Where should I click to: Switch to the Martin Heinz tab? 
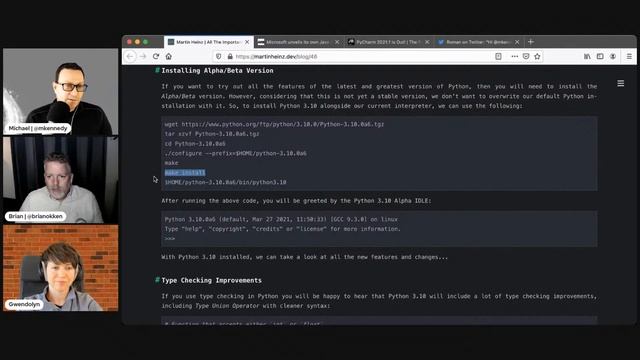tap(209, 42)
